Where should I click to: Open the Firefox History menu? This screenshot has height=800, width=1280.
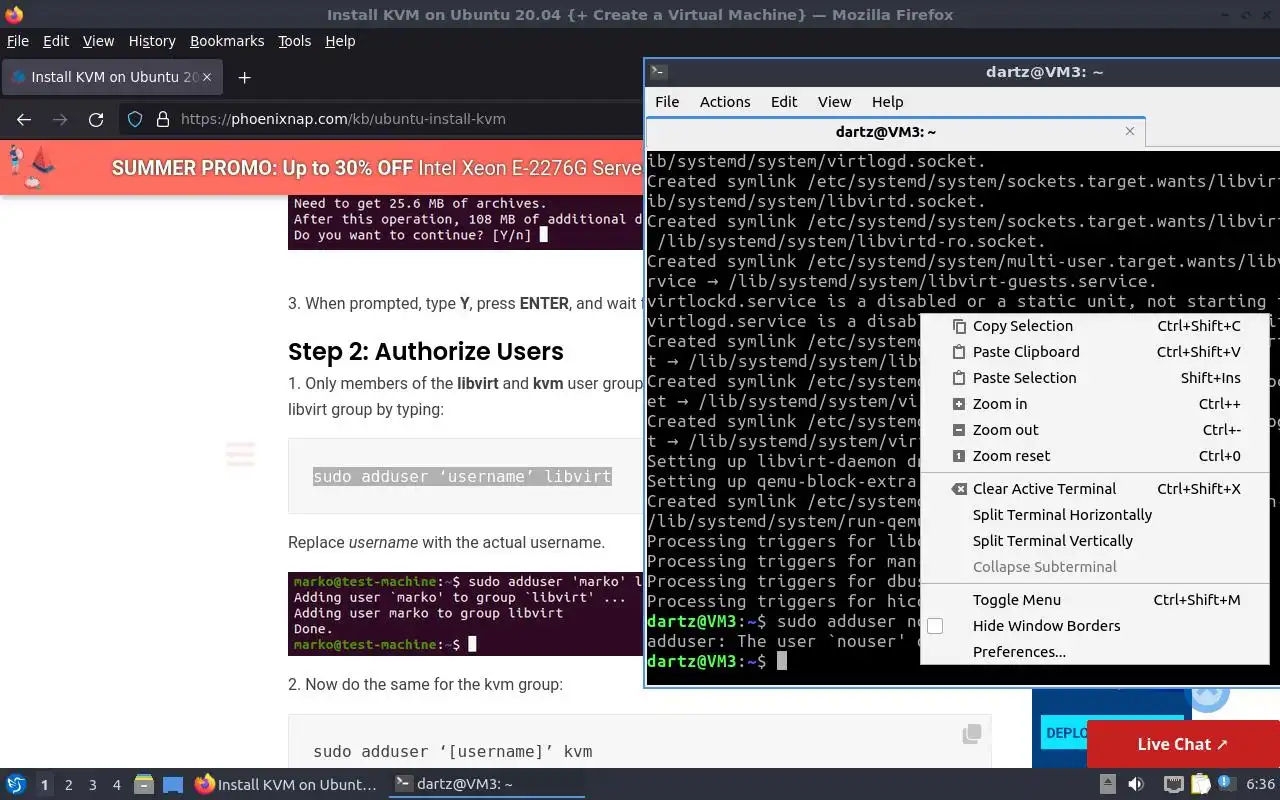coord(152,41)
